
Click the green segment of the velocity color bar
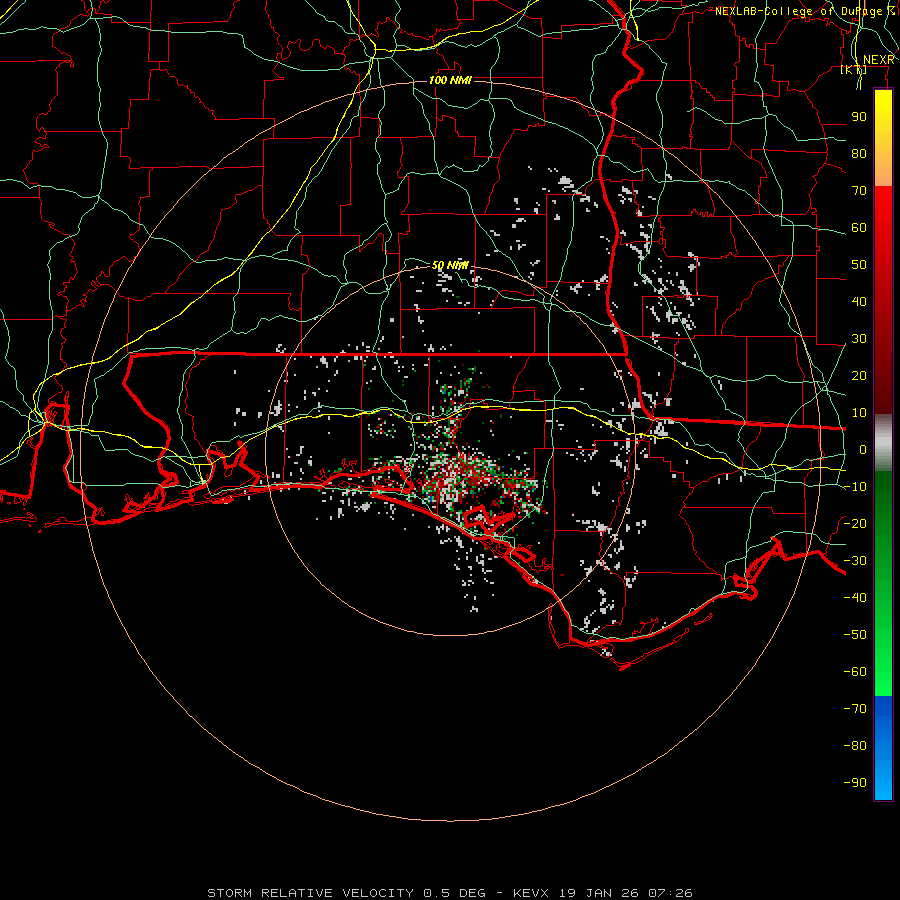[883, 583]
